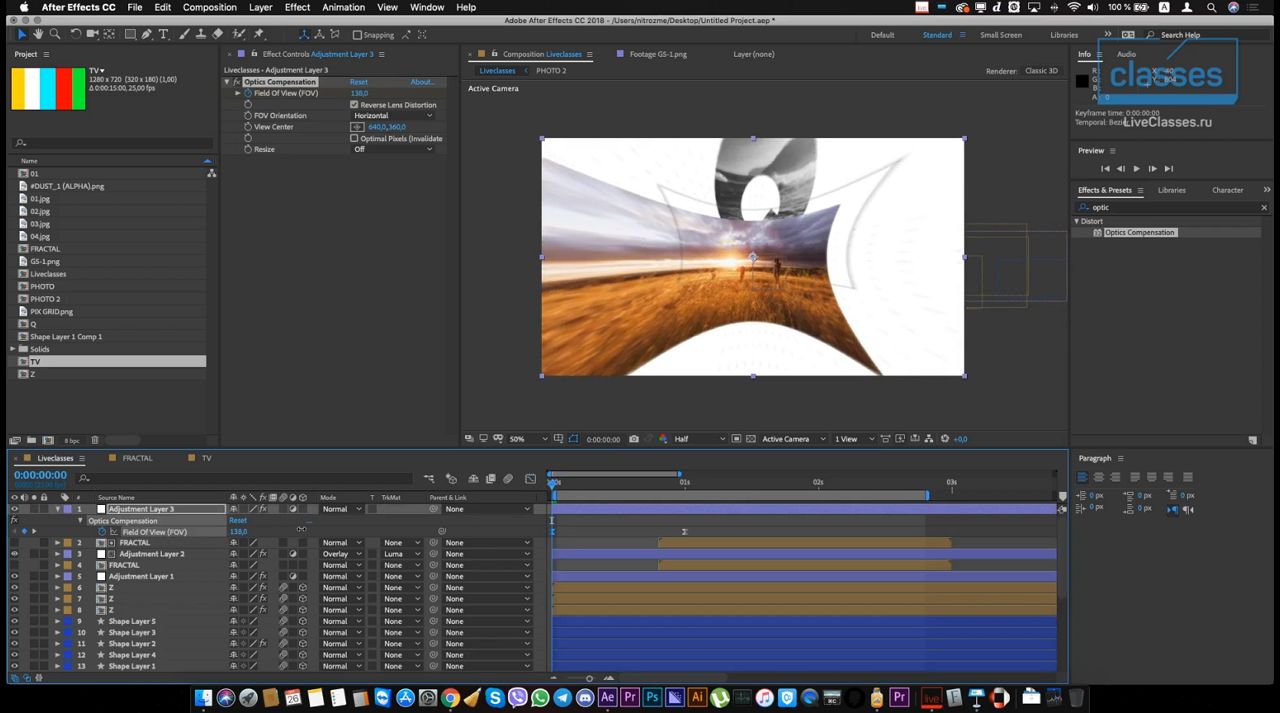1280x713 pixels.
Task: Select the Zoom tool
Action: pyautogui.click(x=55, y=34)
